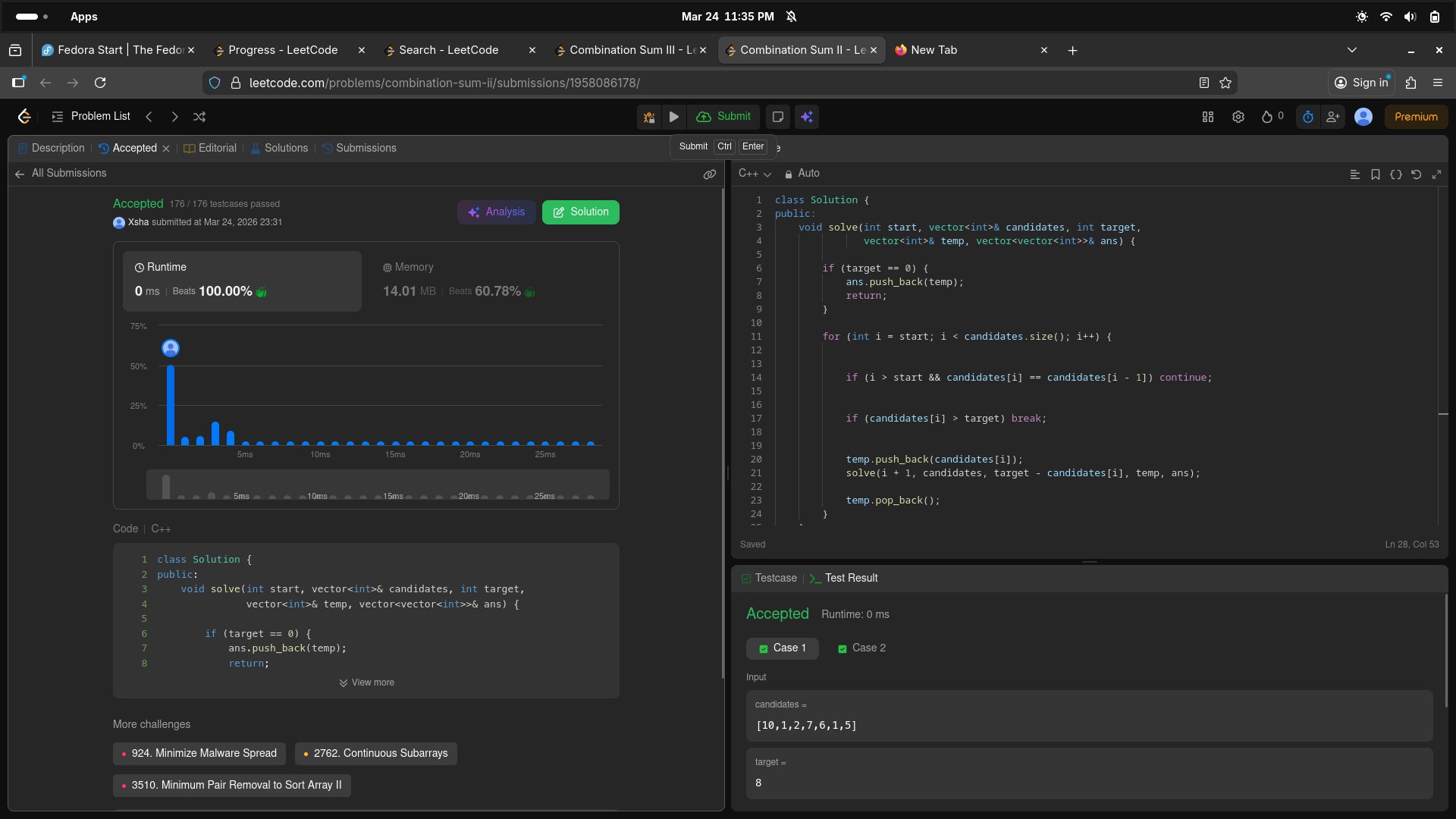
Task: Expand the code with View more
Action: [x=366, y=682]
